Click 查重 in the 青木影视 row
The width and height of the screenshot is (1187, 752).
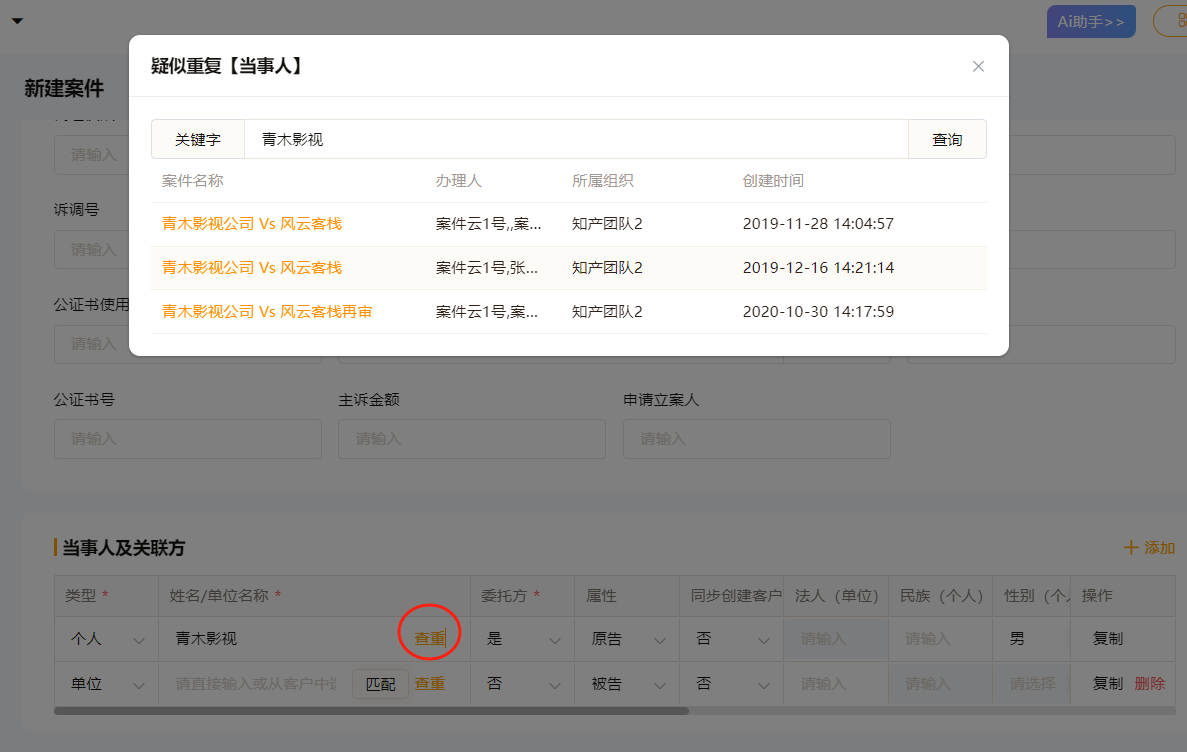(x=430, y=639)
